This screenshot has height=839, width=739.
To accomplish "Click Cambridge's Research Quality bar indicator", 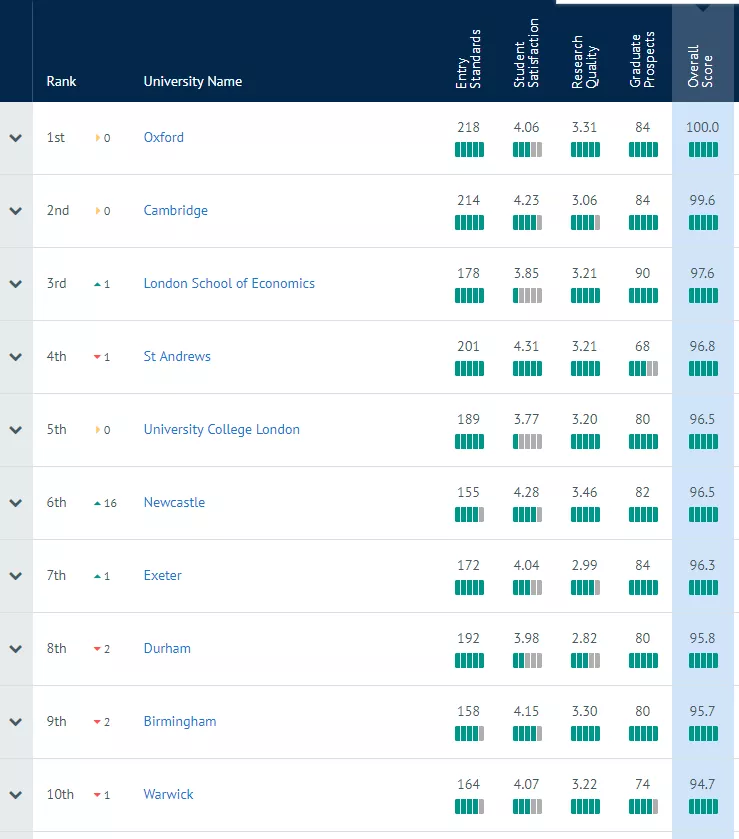I will click(x=585, y=223).
